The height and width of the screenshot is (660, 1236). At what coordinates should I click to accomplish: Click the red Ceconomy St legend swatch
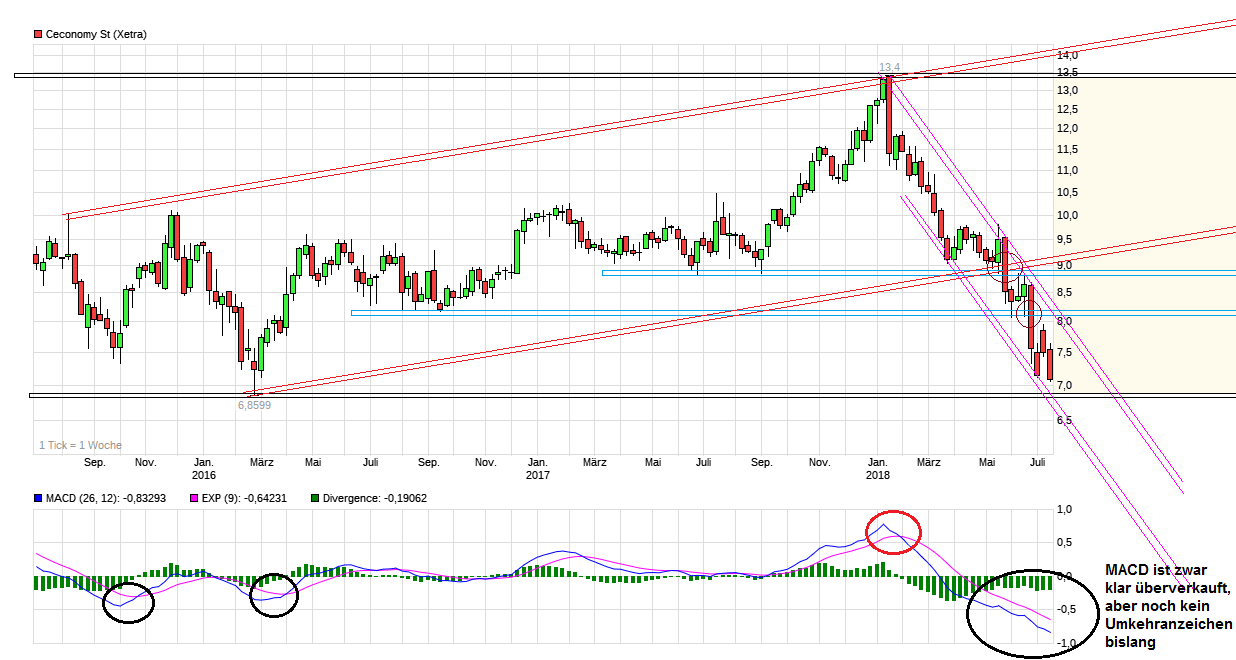(x=38, y=34)
